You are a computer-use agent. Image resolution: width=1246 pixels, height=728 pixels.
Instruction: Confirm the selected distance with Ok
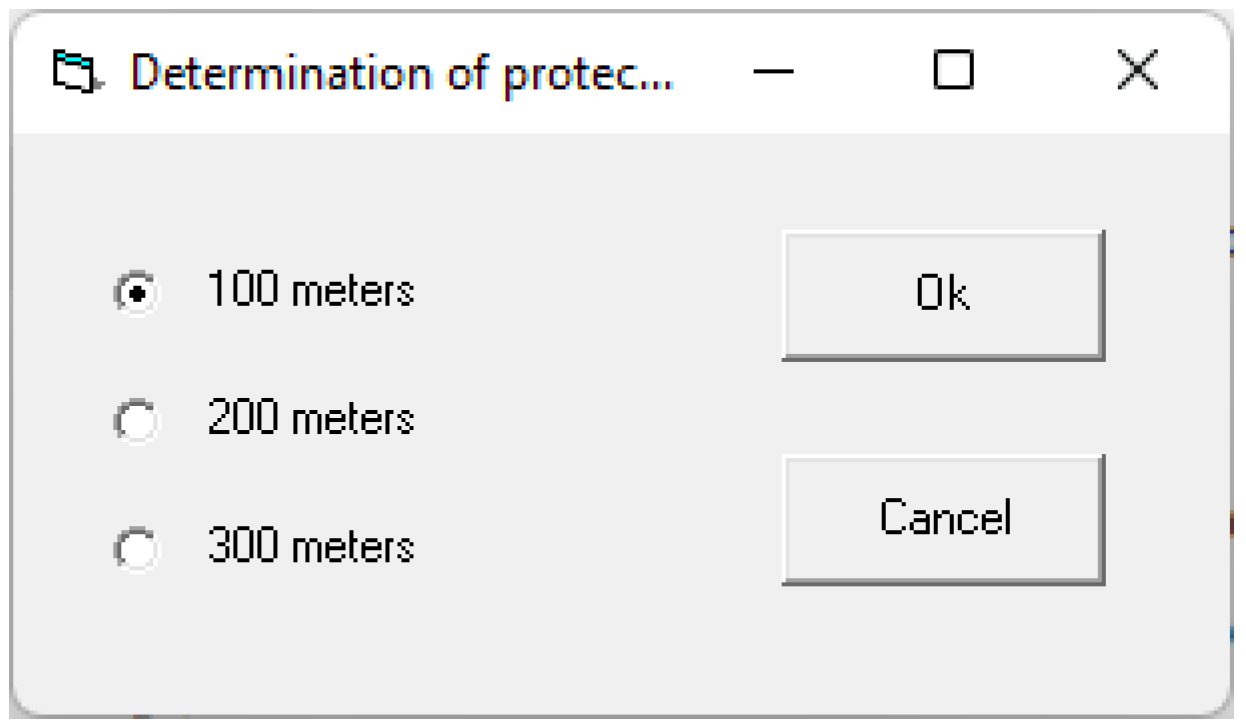(x=942, y=295)
